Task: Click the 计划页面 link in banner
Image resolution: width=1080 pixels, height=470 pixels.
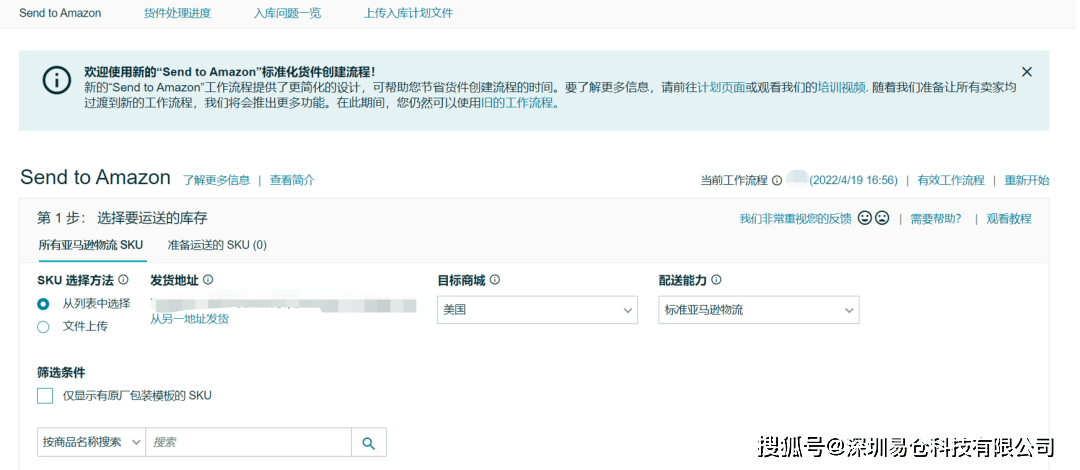Action: (721, 88)
